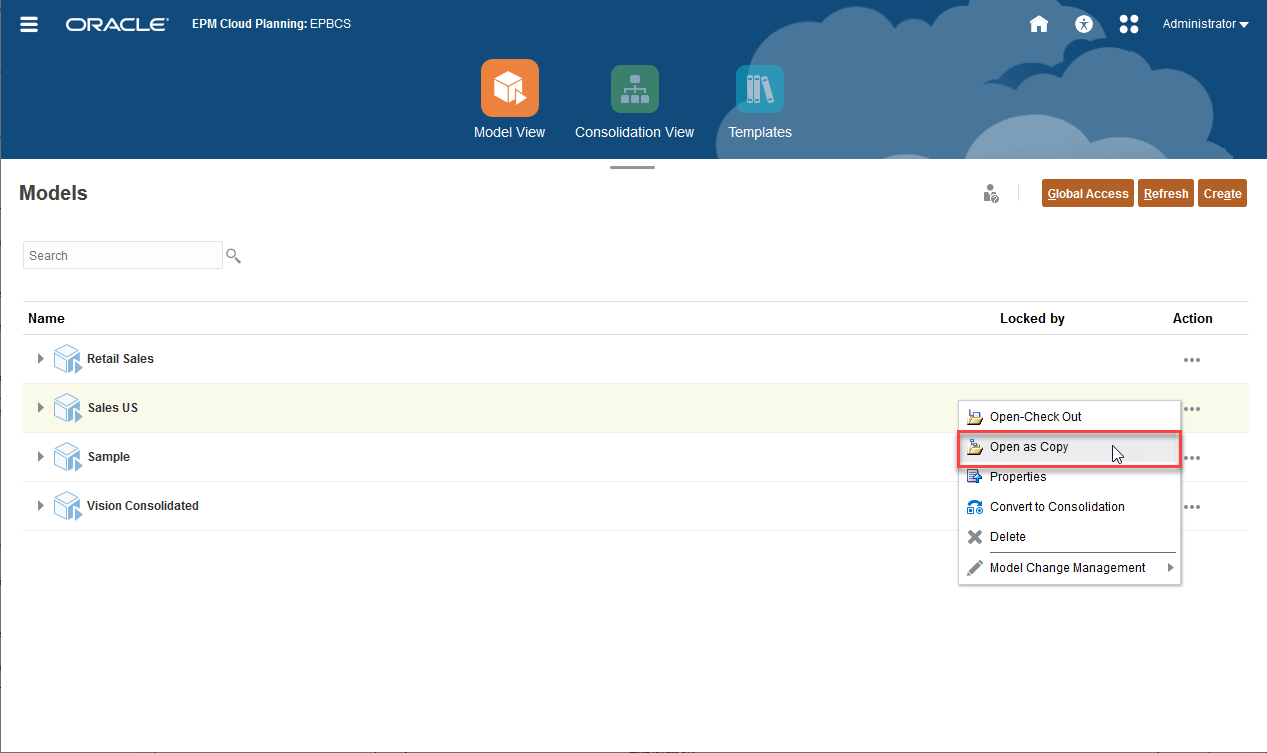Click the Sample model cube icon
This screenshot has height=753, width=1267.
coord(67,456)
